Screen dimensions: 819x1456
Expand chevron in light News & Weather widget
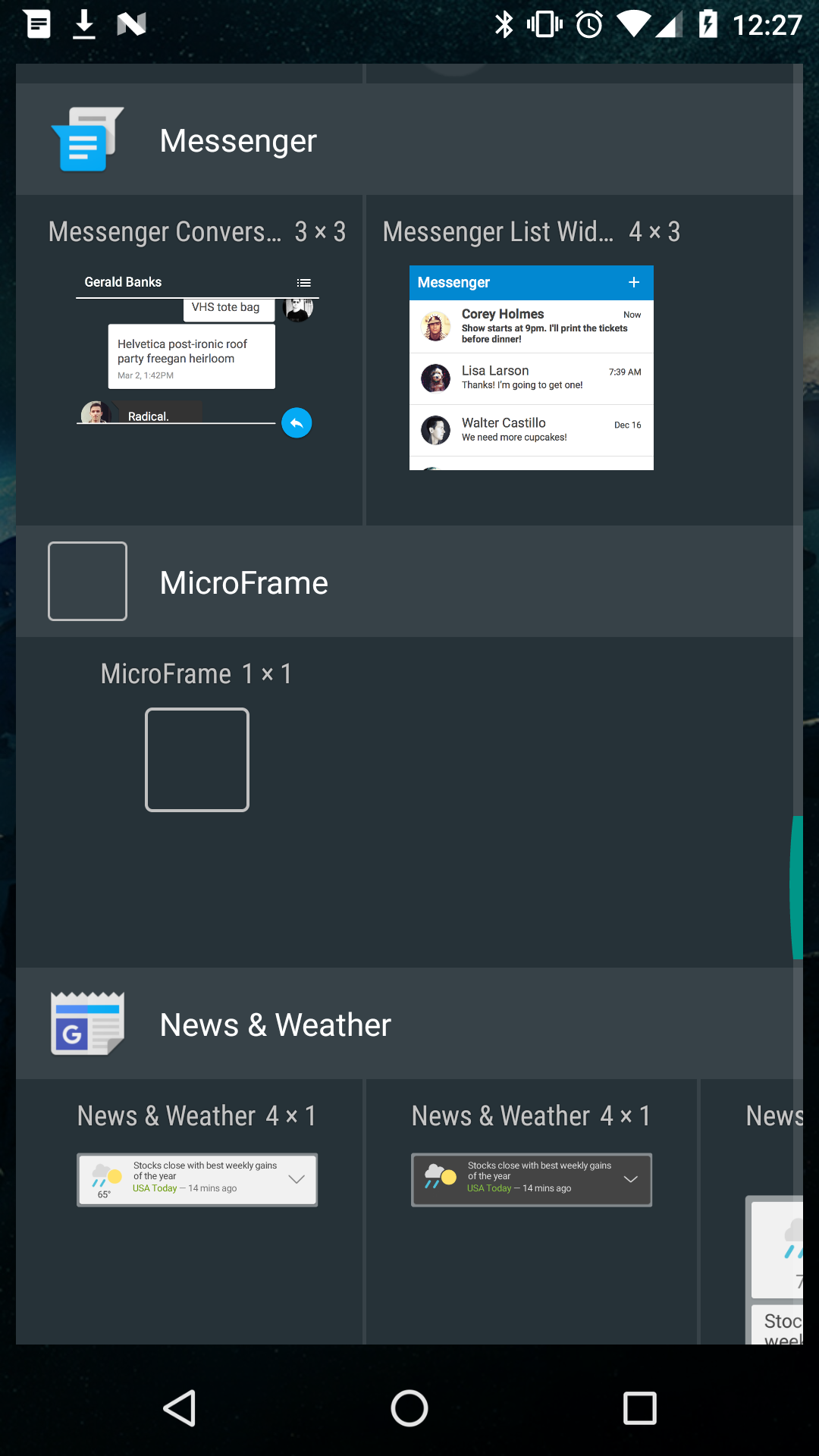tap(297, 1179)
